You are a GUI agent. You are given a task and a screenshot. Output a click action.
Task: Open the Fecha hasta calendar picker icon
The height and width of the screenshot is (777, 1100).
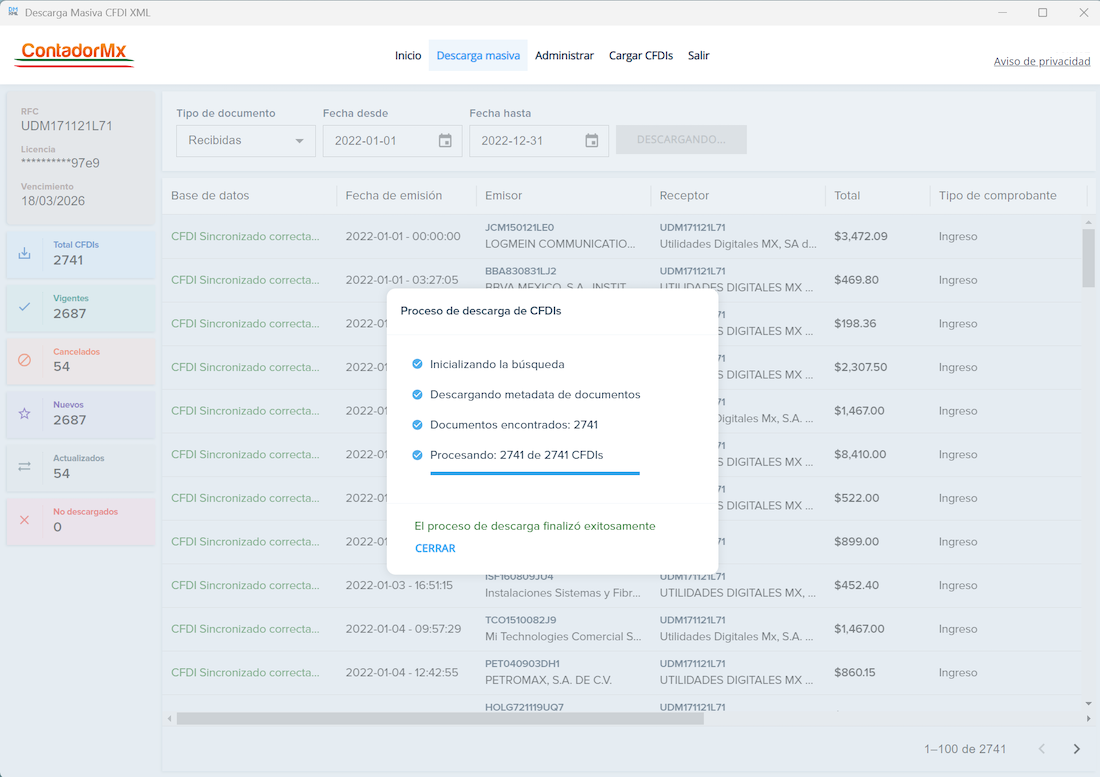pyautogui.click(x=592, y=141)
